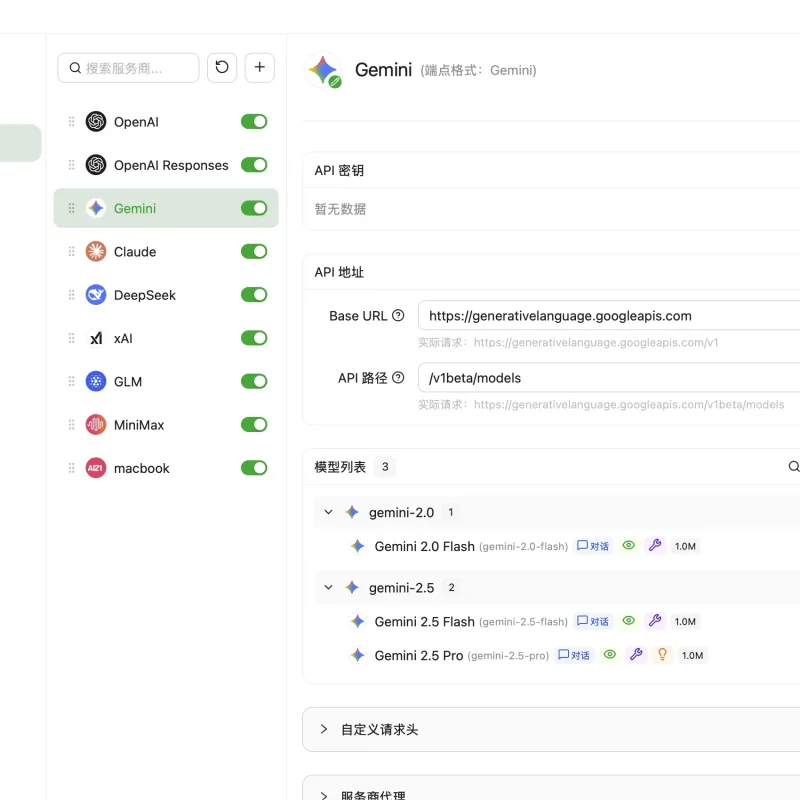
Task: Select the macbook provider entry
Action: 166,468
